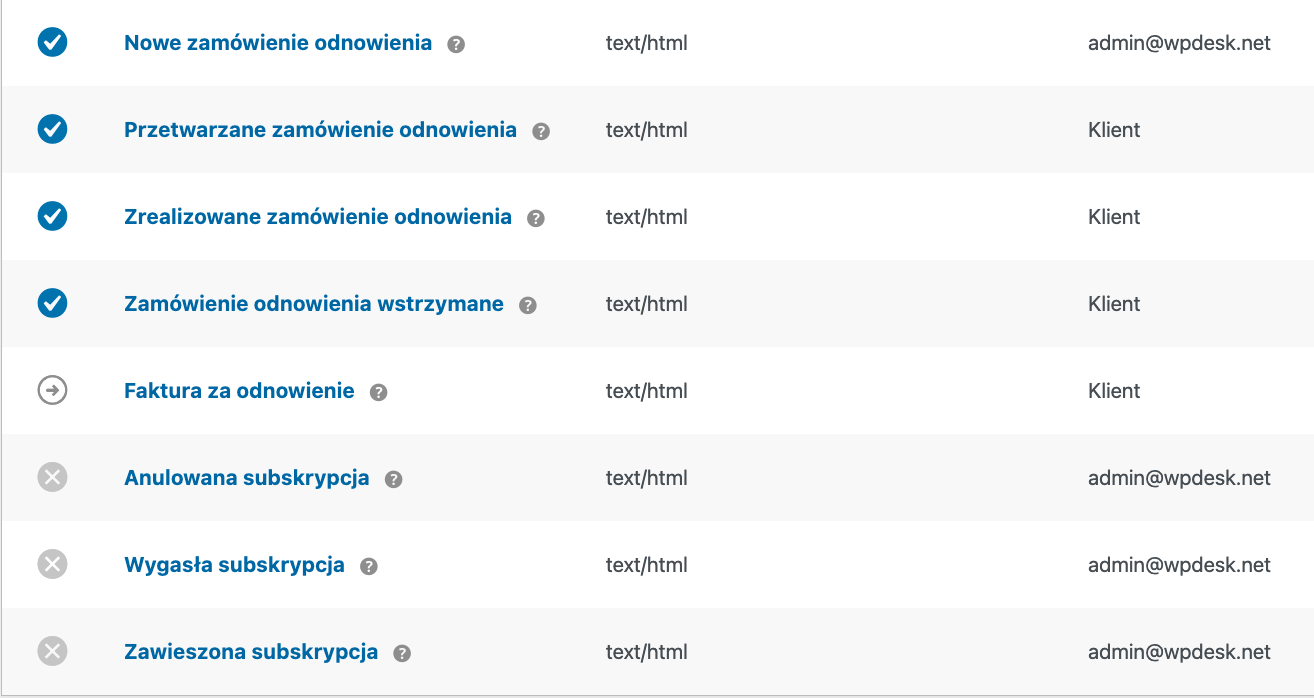Toggle enabled status of Nowe zamówienie odnowienia

click(x=52, y=42)
